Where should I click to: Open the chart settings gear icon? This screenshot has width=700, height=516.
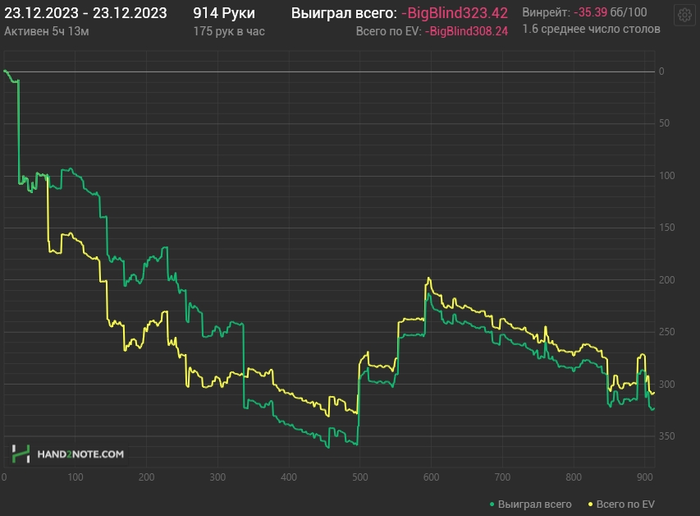coord(684,15)
